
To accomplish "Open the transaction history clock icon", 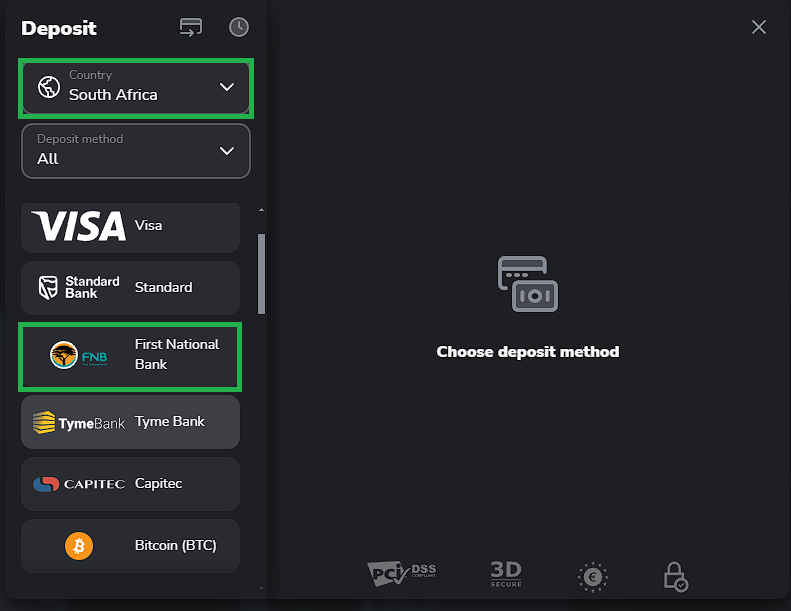I will point(239,27).
